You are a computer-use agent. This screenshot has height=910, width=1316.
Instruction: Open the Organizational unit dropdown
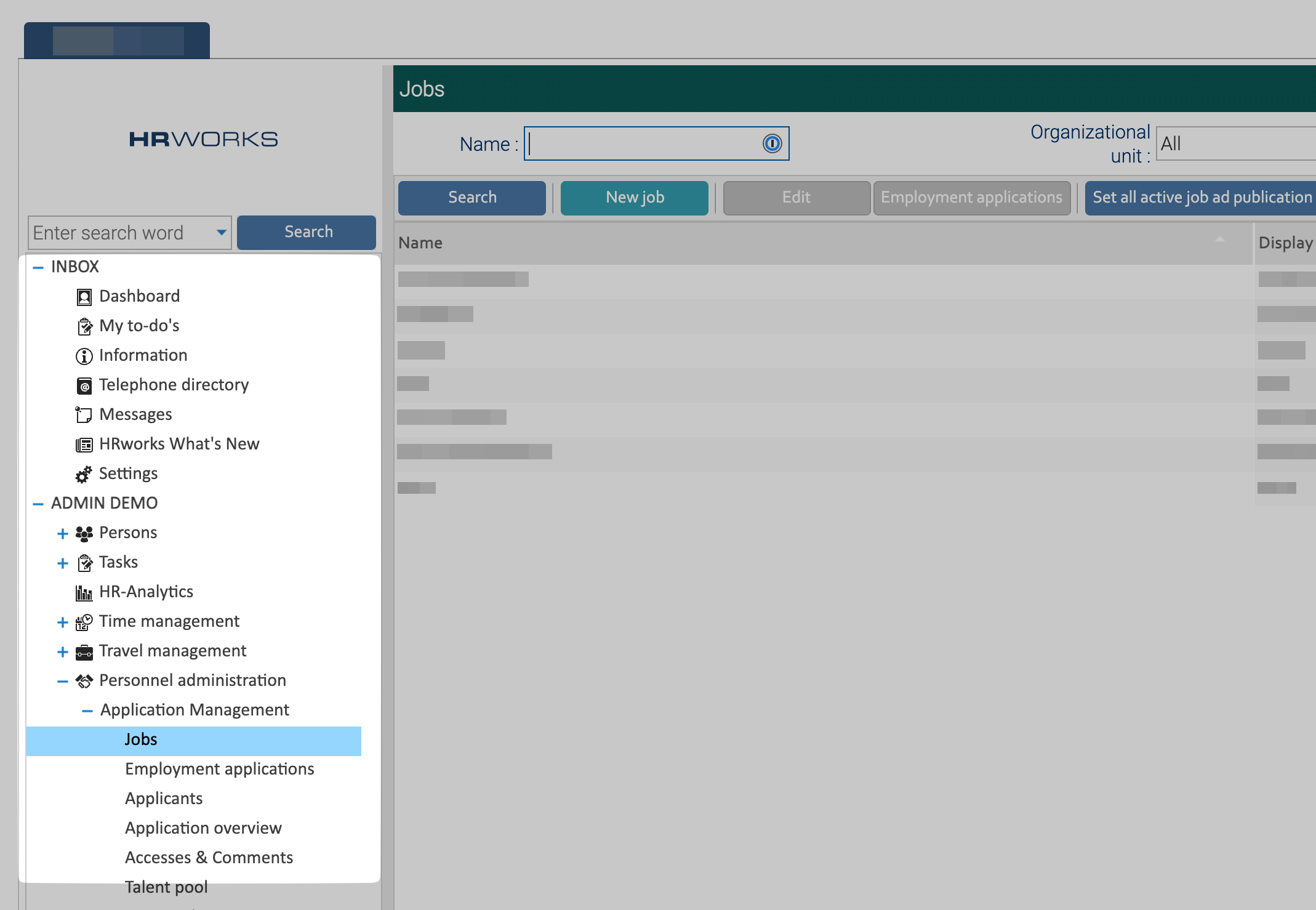(x=1234, y=143)
